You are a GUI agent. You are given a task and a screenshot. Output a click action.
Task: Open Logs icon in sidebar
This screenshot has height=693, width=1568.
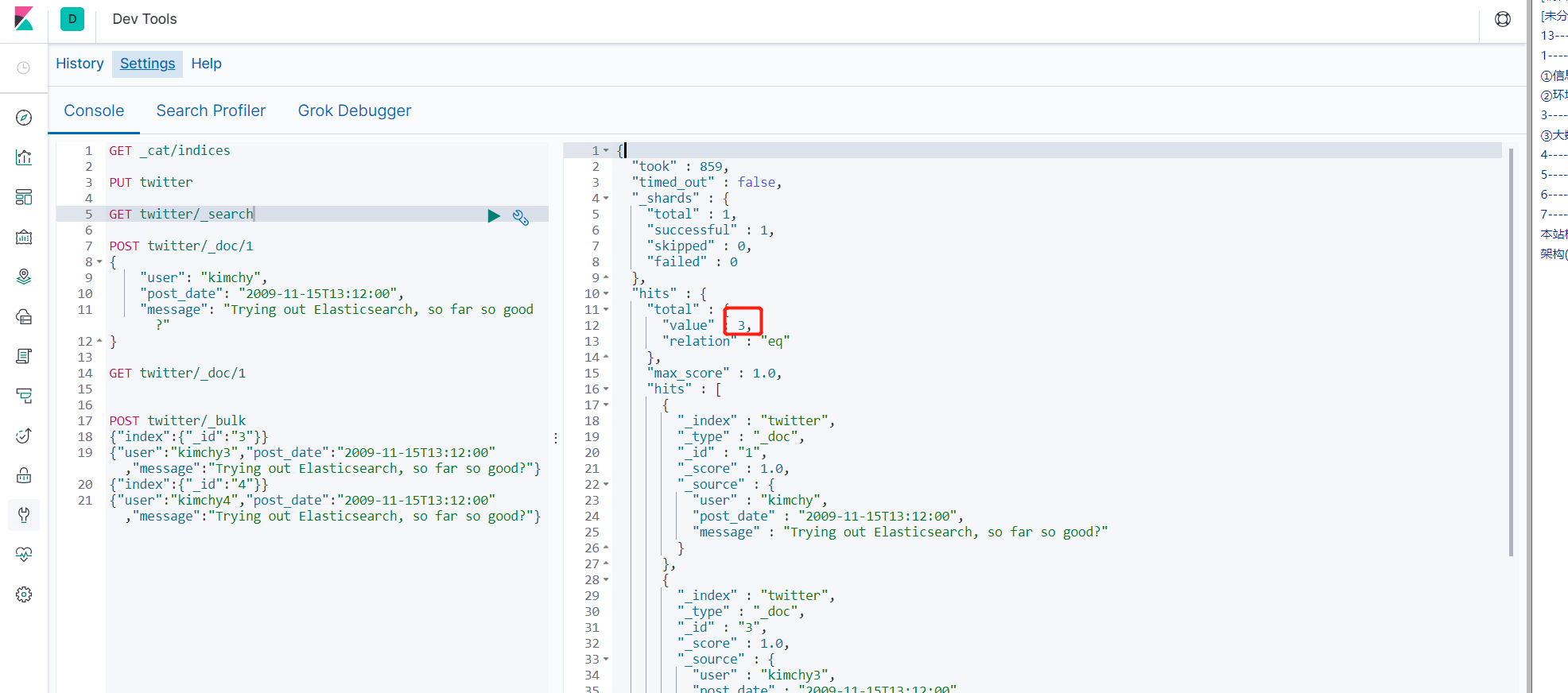point(24,356)
